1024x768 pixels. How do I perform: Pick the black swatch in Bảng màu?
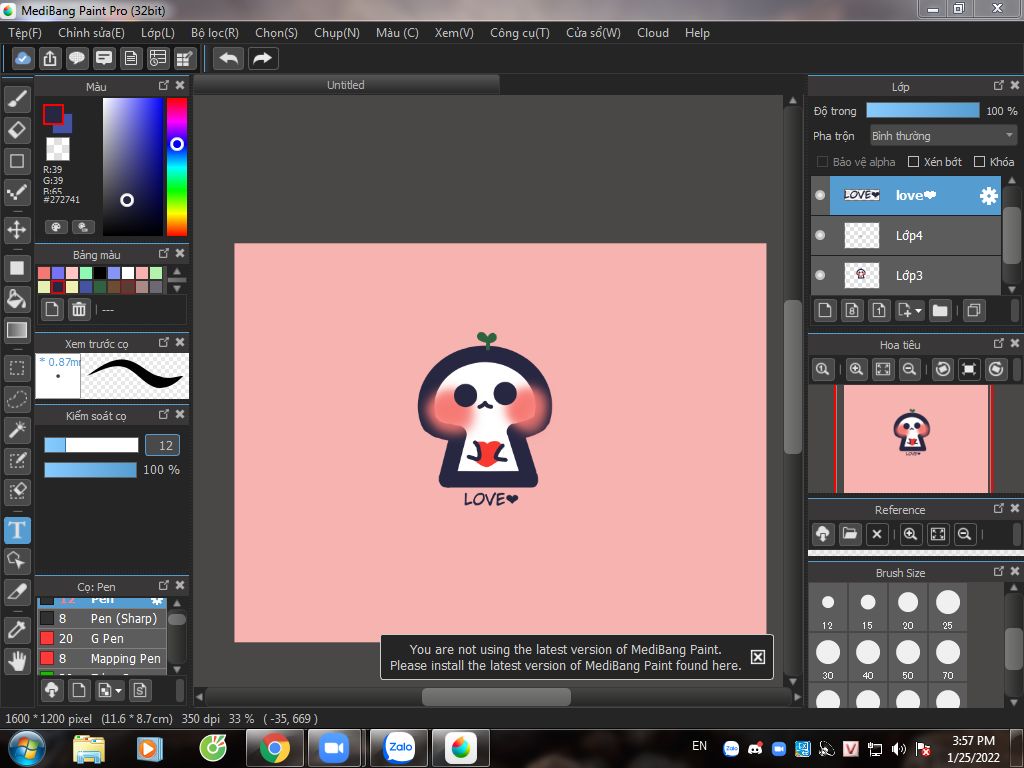click(99, 273)
